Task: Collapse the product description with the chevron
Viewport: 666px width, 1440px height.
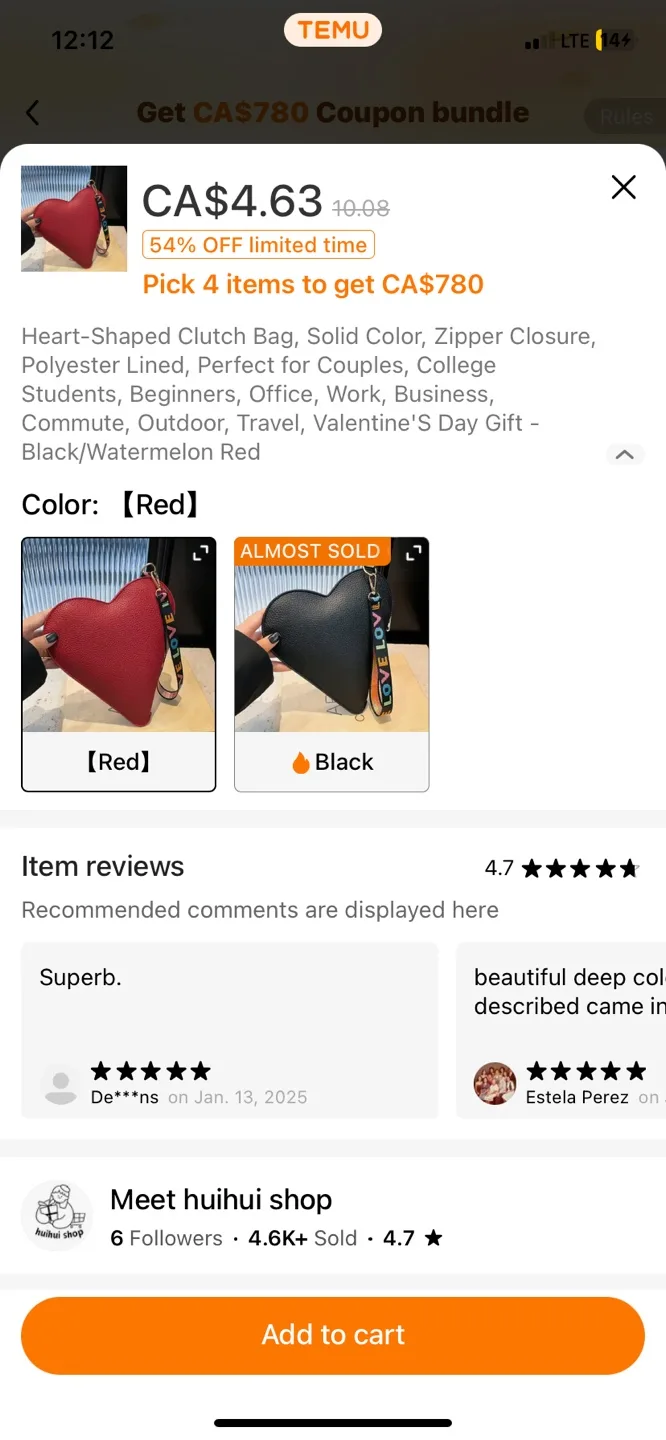Action: (625, 455)
